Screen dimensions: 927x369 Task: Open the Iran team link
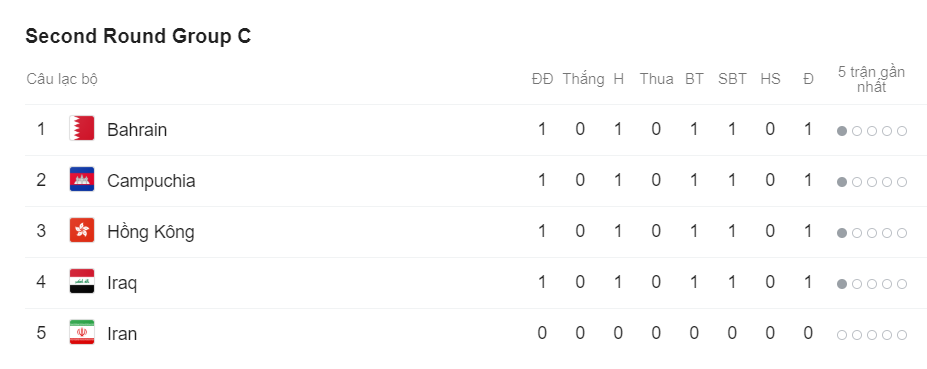(x=122, y=334)
